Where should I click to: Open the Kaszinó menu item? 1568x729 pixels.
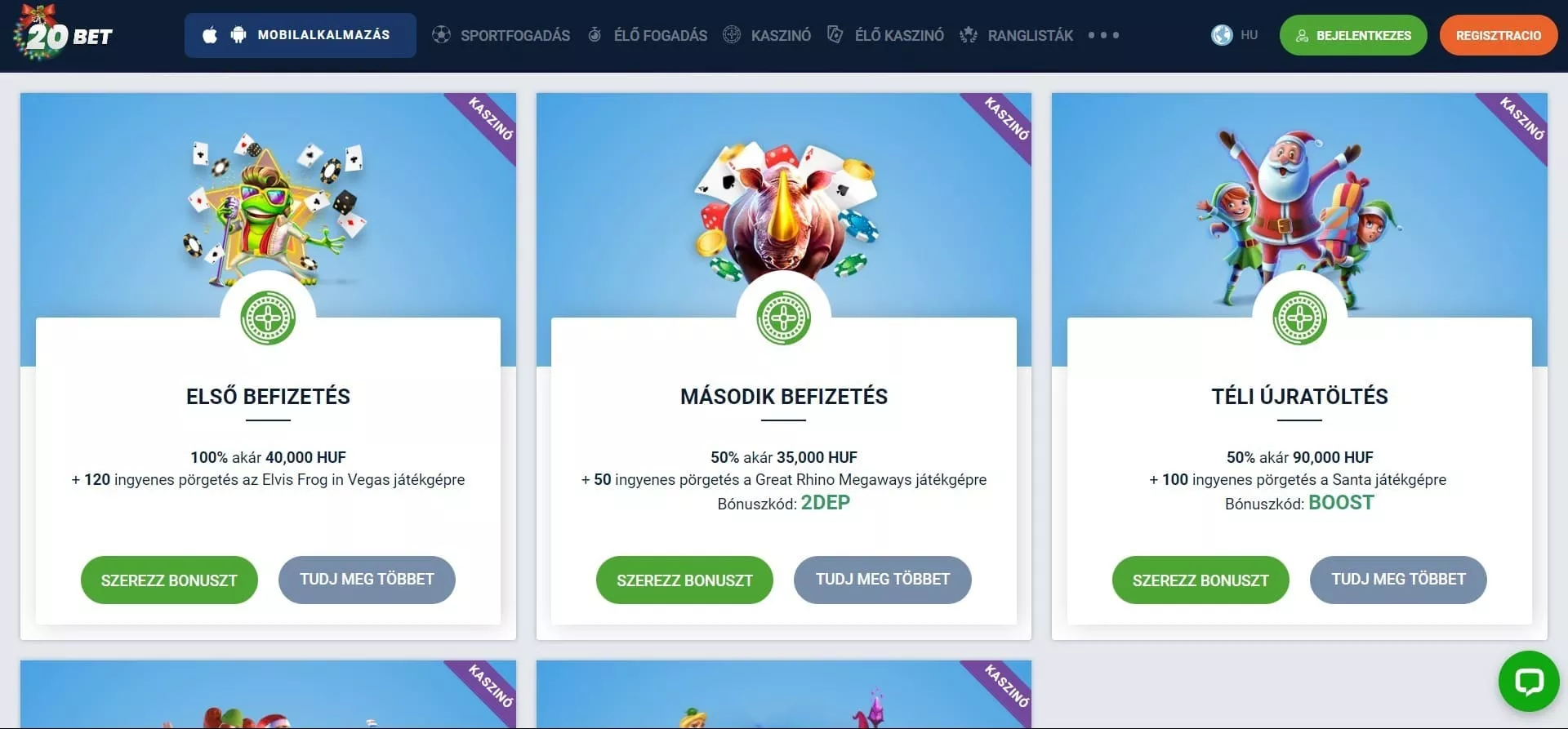point(781,35)
